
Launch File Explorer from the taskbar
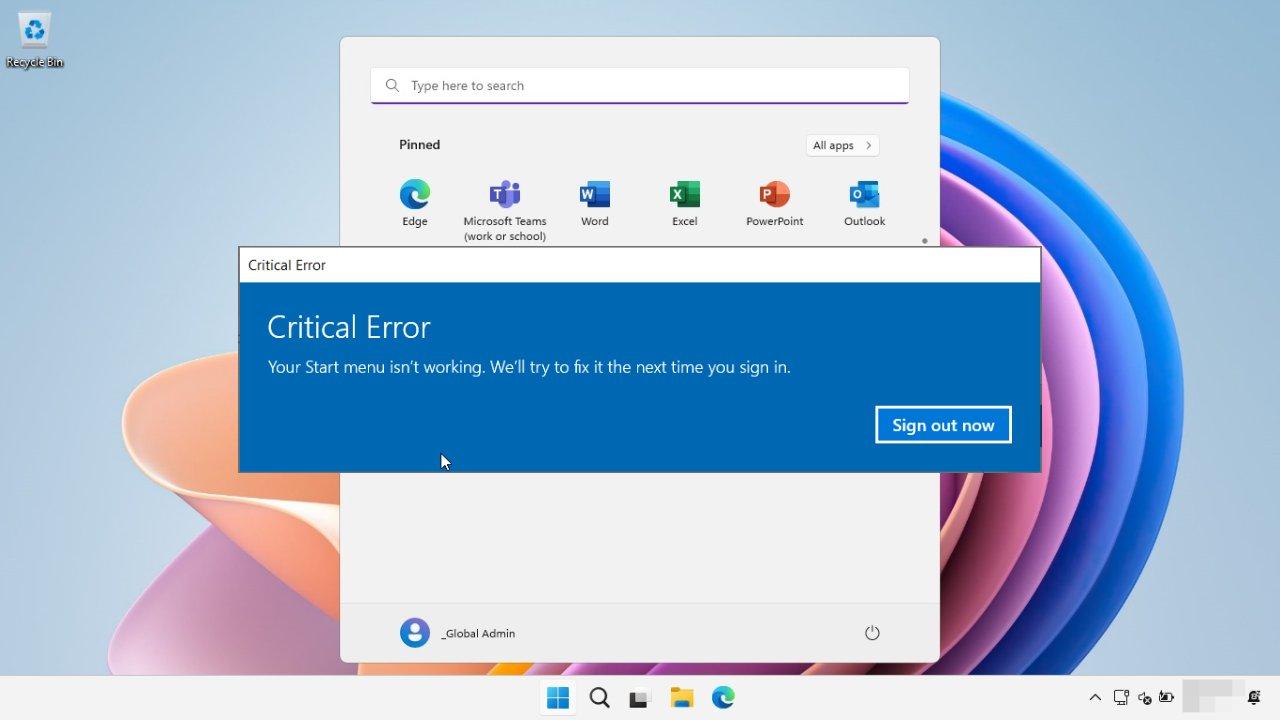[x=682, y=698]
